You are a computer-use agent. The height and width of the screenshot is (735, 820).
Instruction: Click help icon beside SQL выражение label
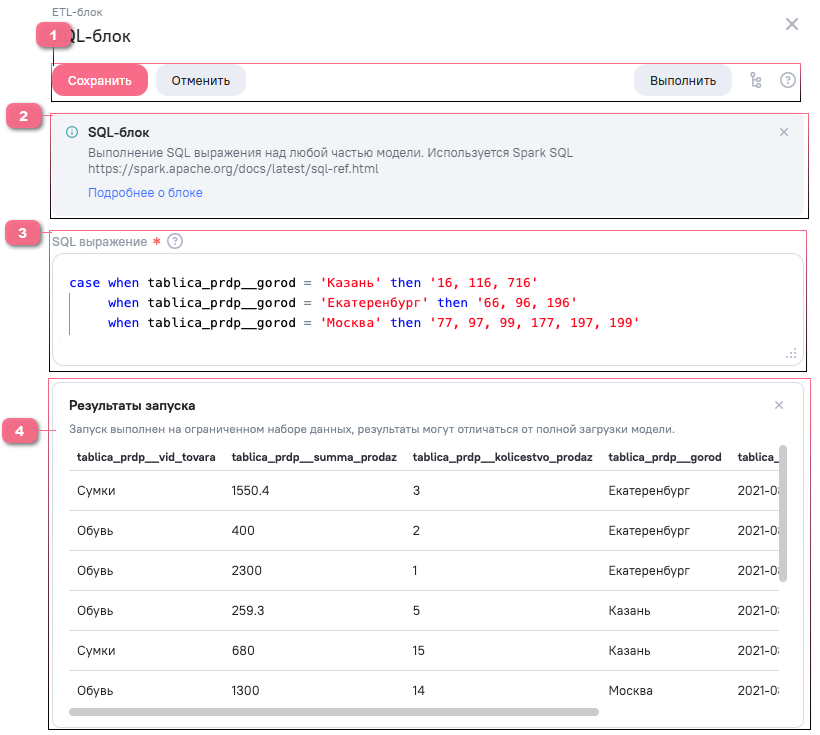pyautogui.click(x=175, y=241)
